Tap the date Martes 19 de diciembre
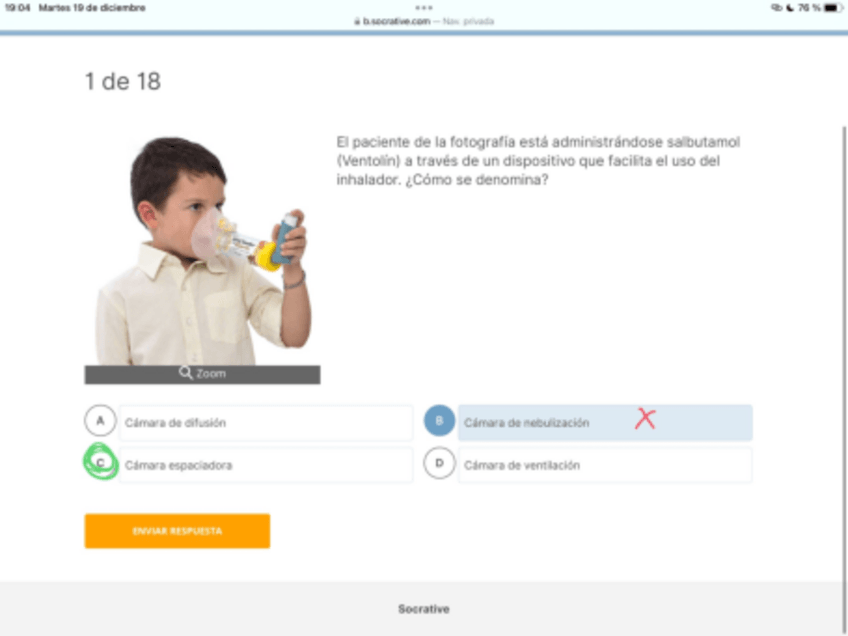 92,8
